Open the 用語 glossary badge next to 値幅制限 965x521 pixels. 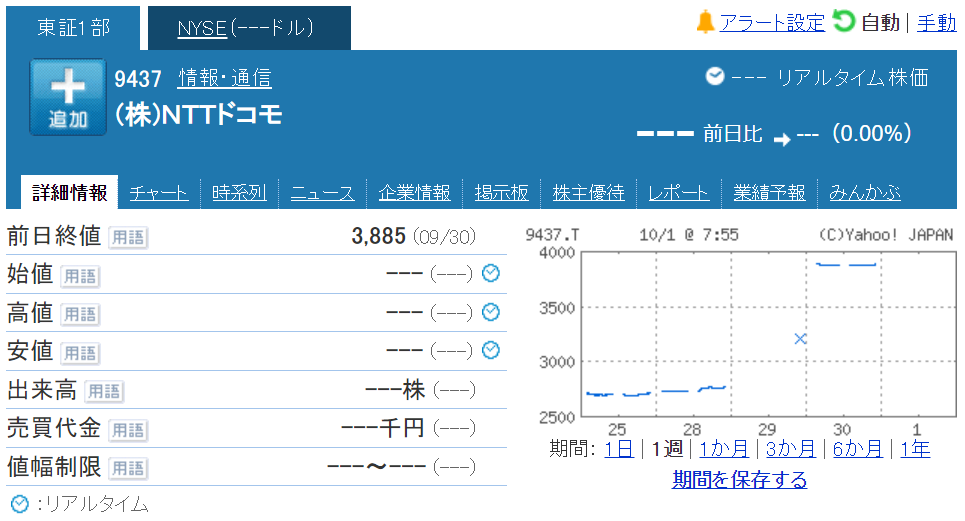point(128,468)
